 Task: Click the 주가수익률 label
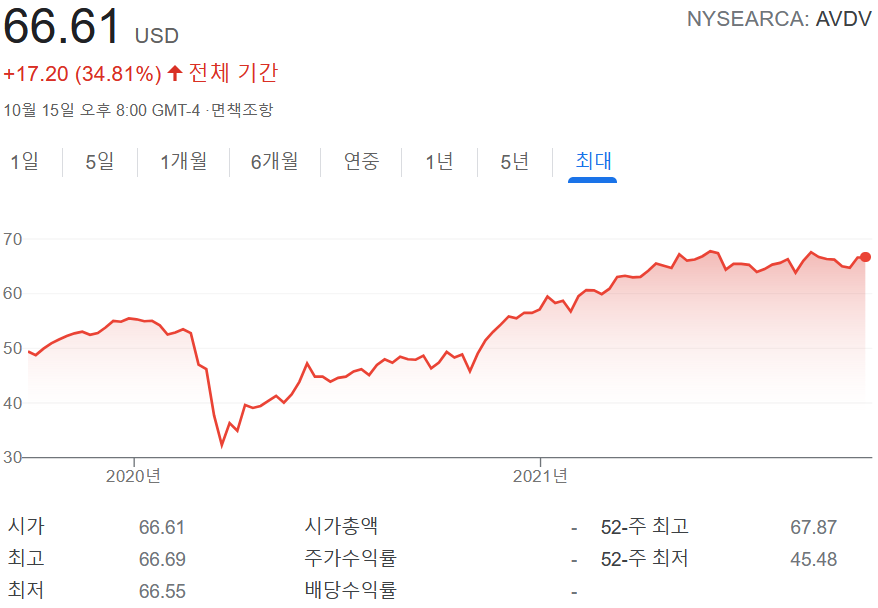coord(351,558)
